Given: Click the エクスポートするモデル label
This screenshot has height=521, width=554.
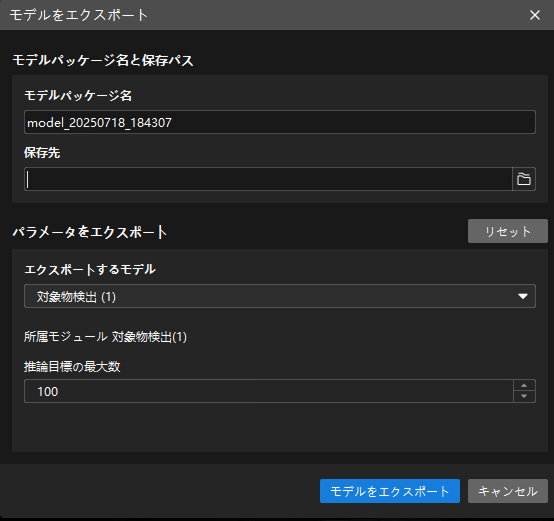Looking at the screenshot, I should click(90, 270).
